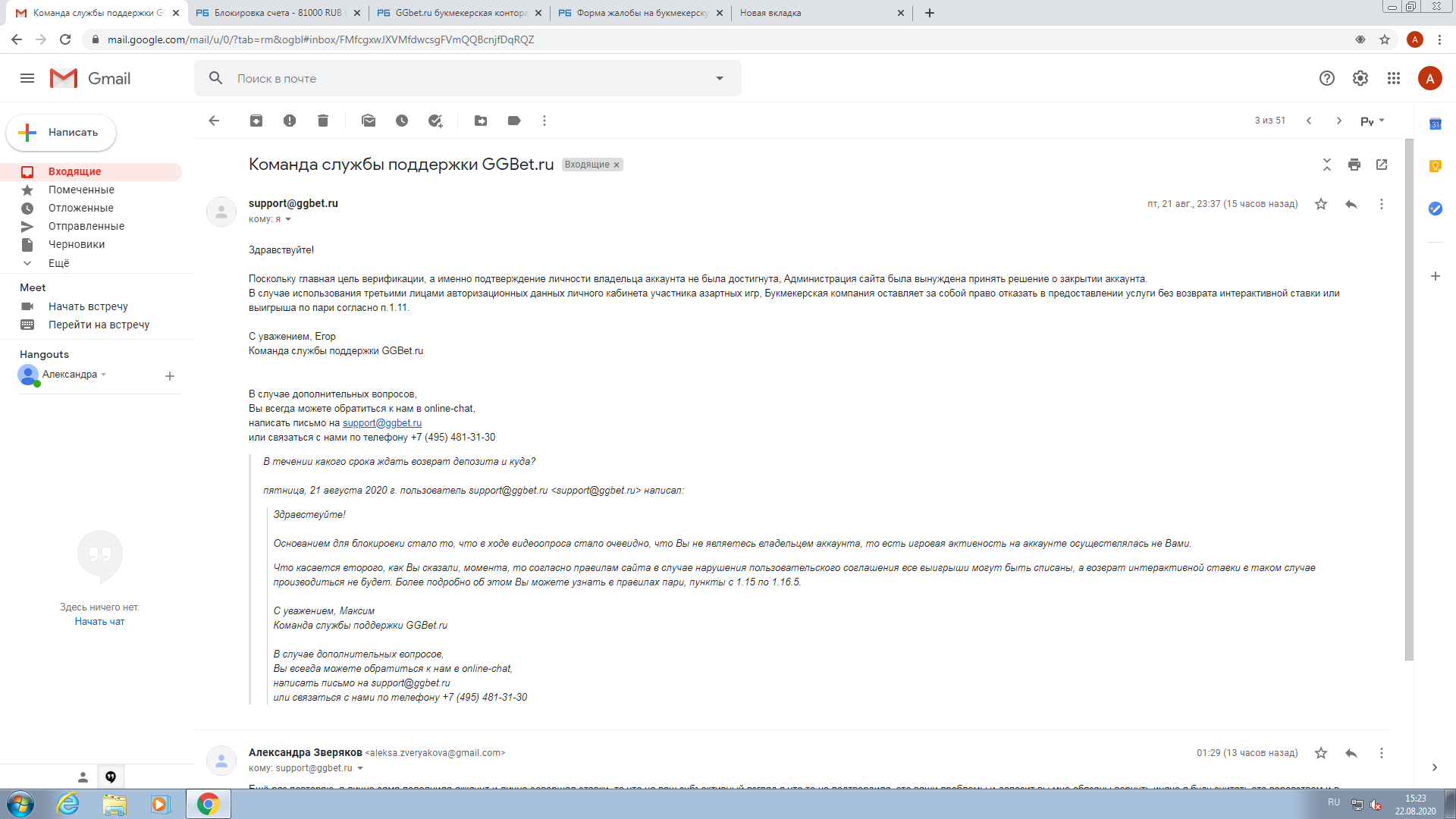Open the Отправленные folder
Image resolution: width=1456 pixels, height=819 pixels.
click(x=86, y=226)
